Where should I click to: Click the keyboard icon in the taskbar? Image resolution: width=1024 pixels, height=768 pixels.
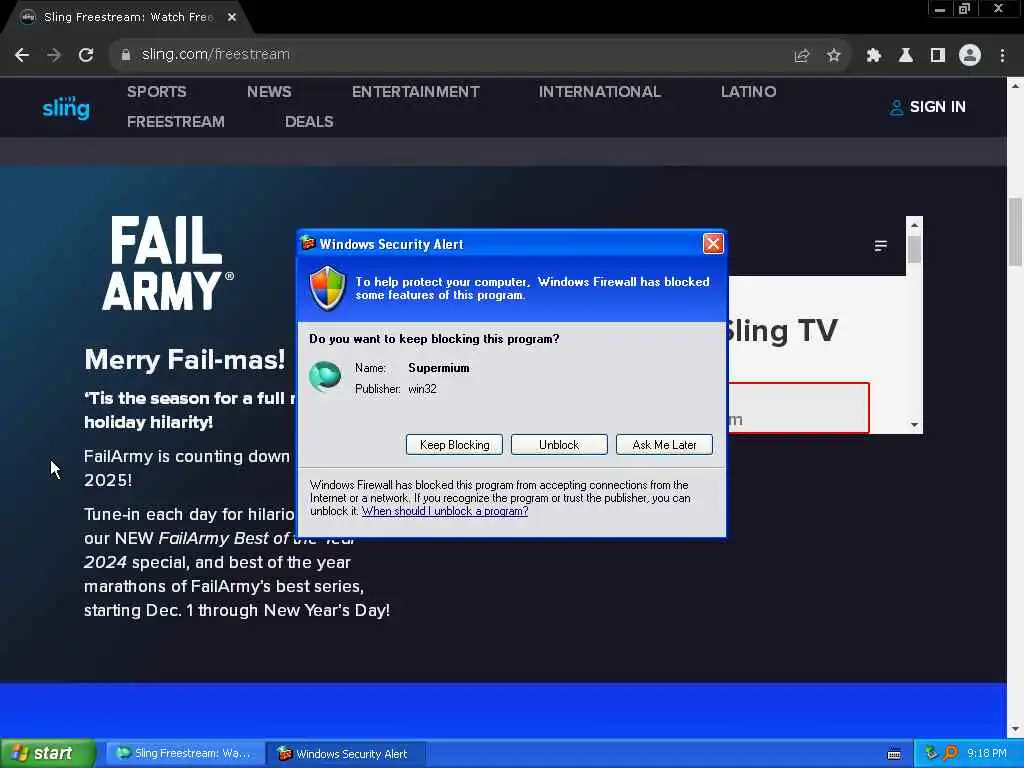tap(895, 754)
